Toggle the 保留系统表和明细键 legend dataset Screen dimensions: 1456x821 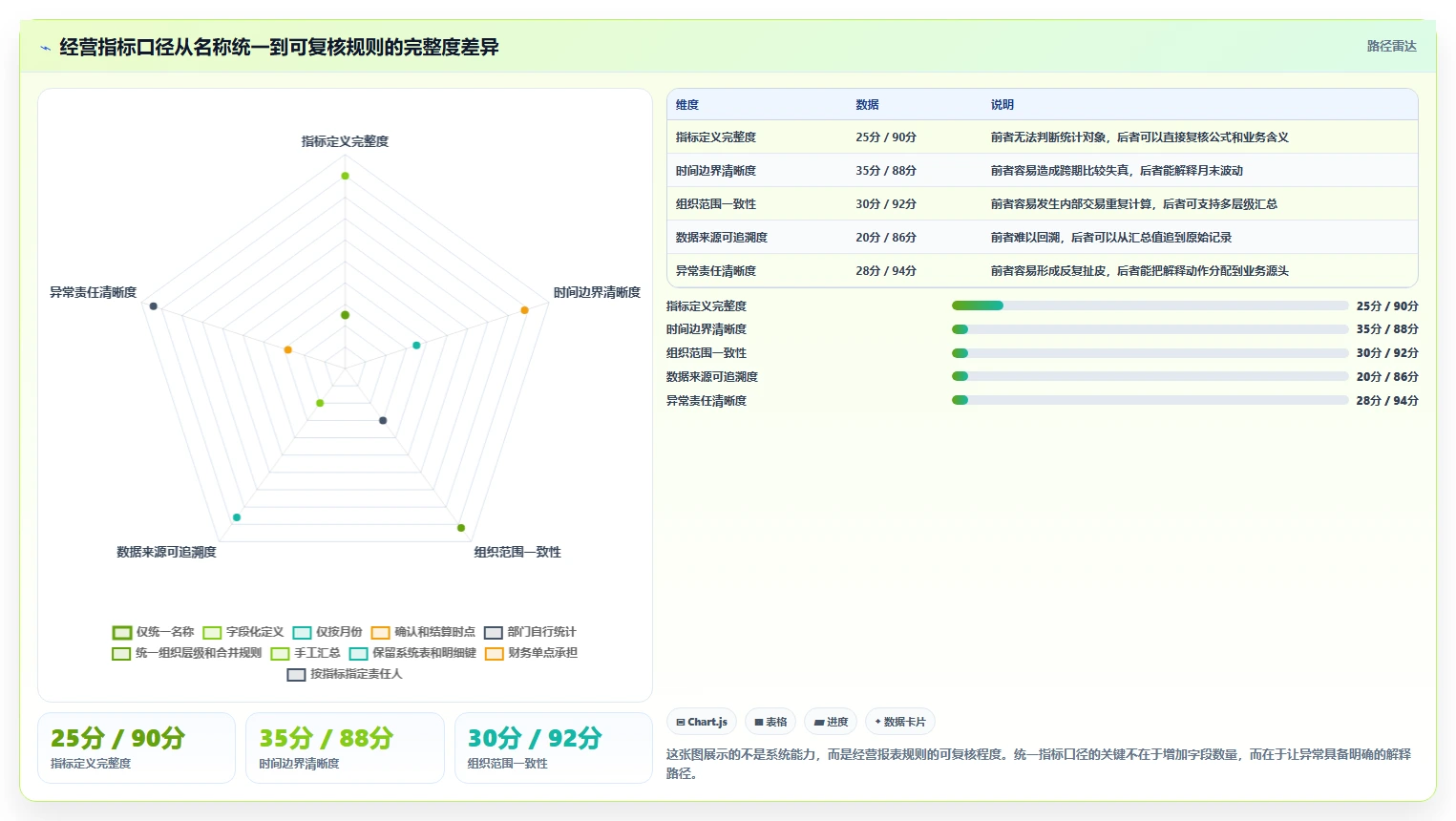(412, 653)
